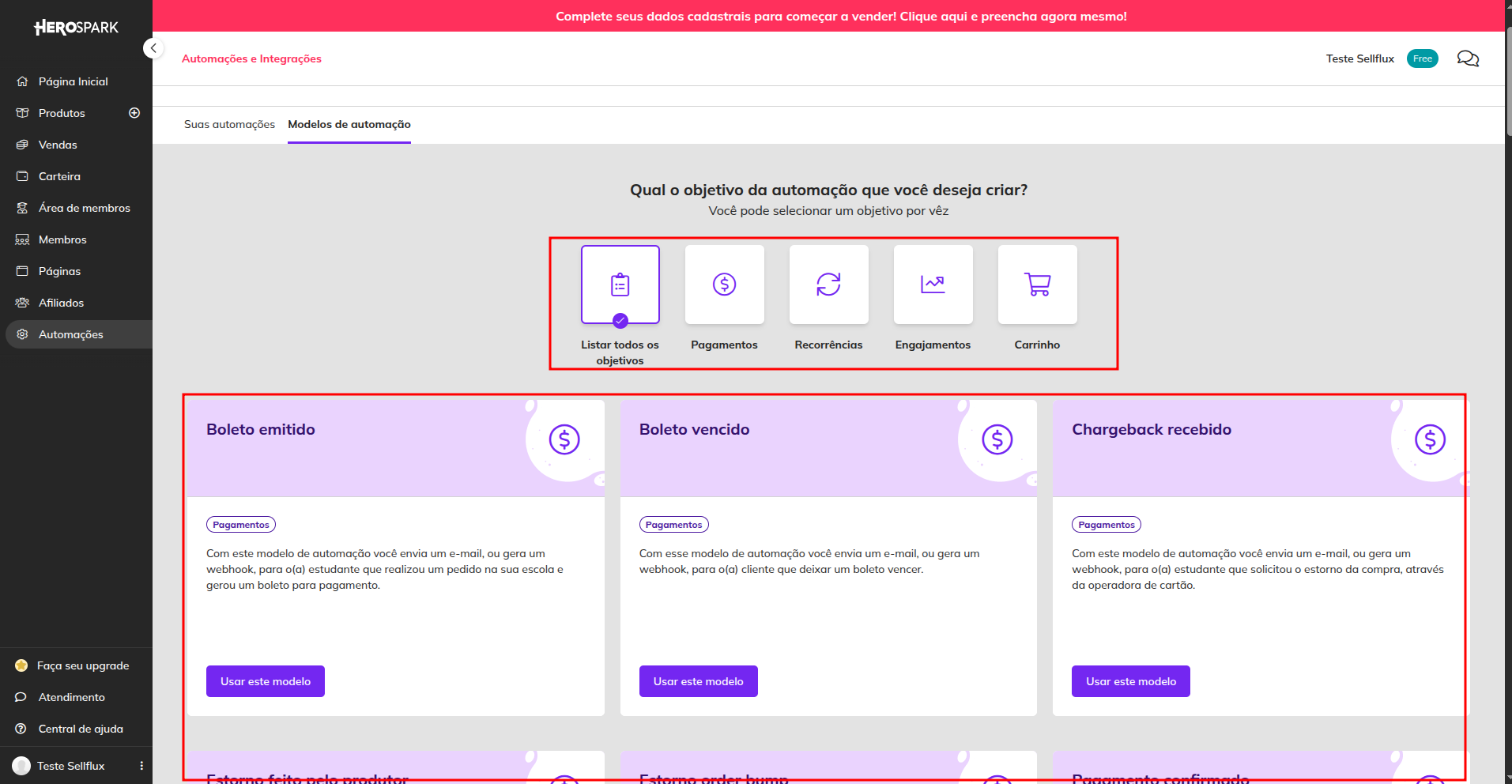This screenshot has width=1512, height=784.
Task: Select the Recorrências refresh icon card
Action: 828,285
